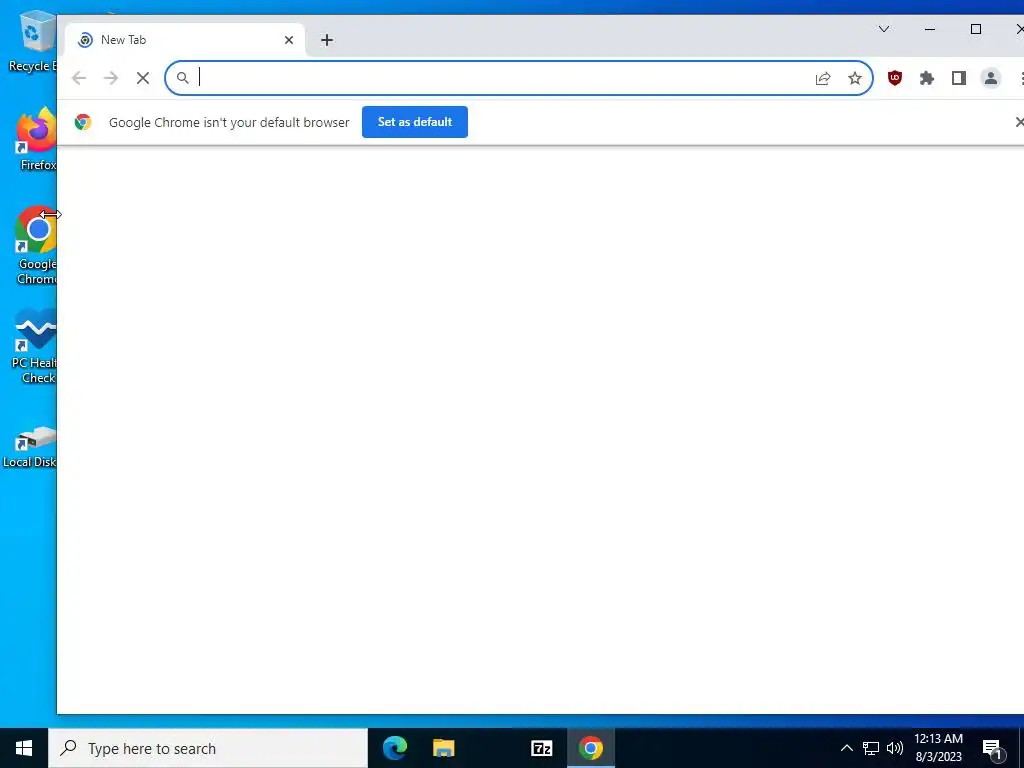Image resolution: width=1024 pixels, height=768 pixels.
Task: Click the magnifier icon in the address bar
Action: point(183,78)
